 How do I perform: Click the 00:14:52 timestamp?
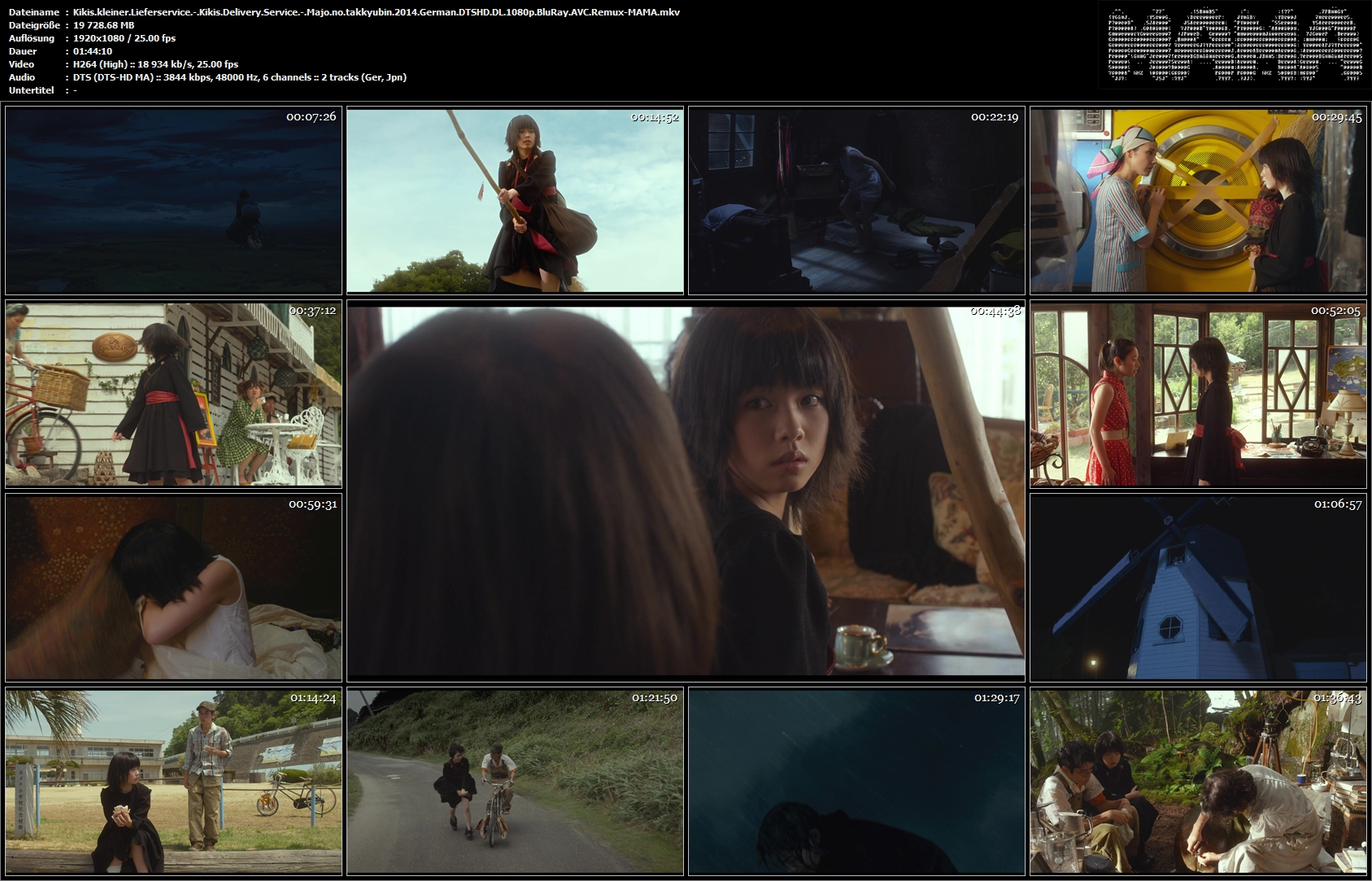(654, 117)
